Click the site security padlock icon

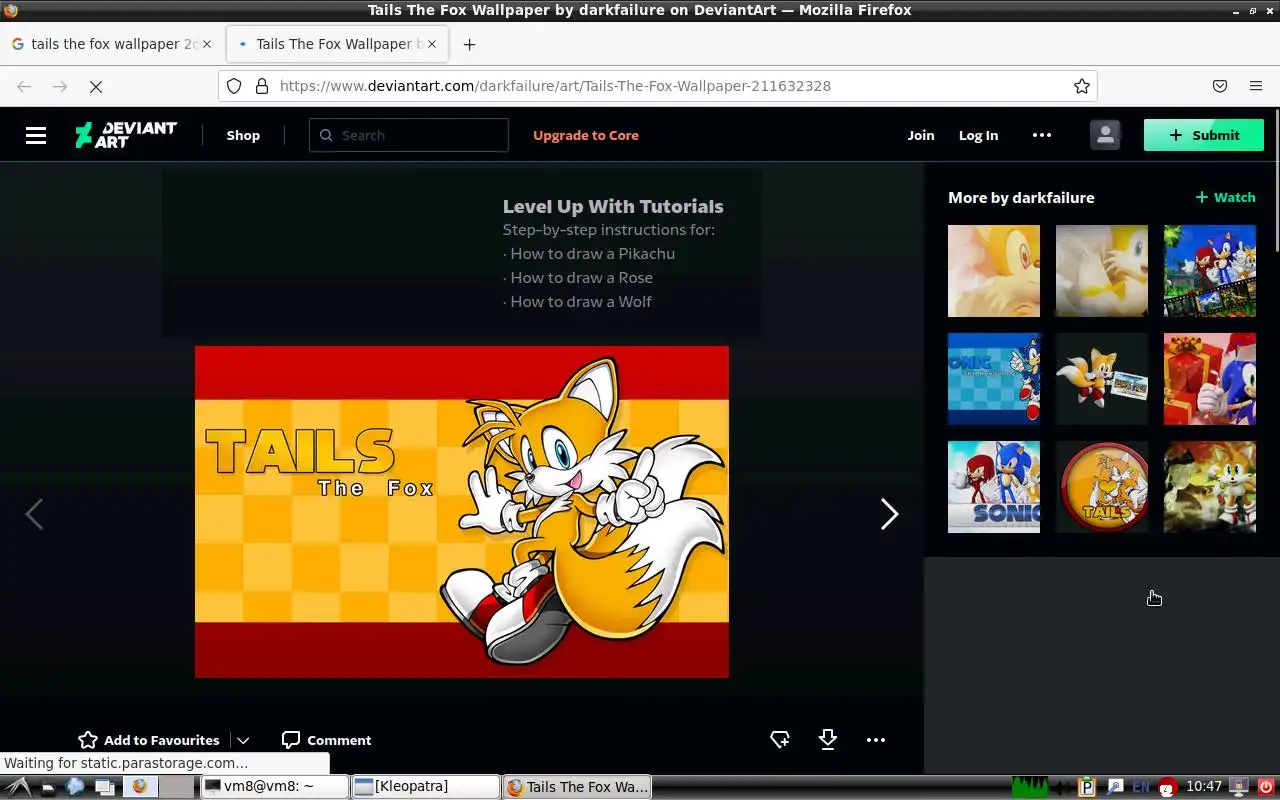(262, 86)
